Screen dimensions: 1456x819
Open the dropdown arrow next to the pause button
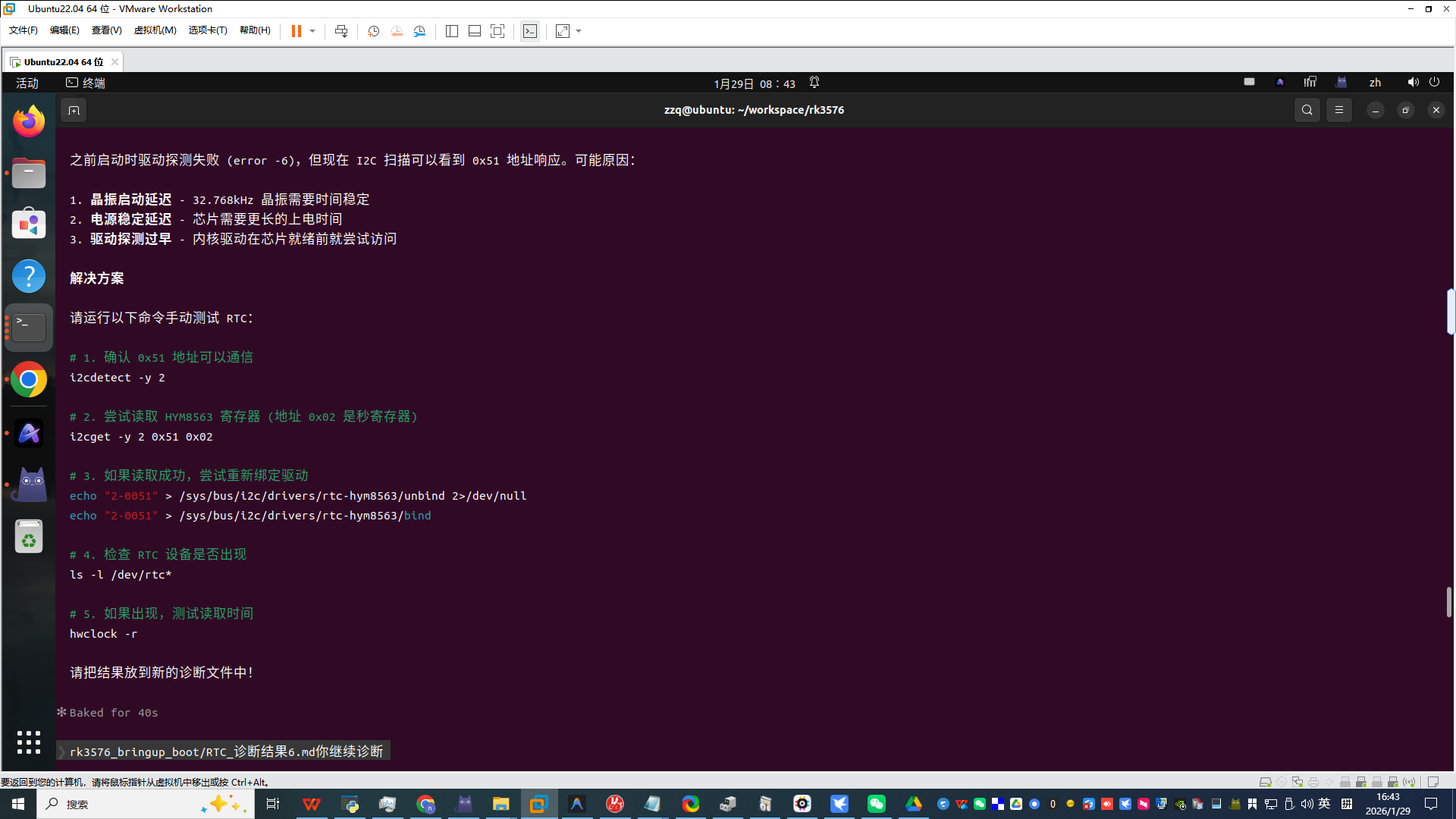(x=312, y=31)
